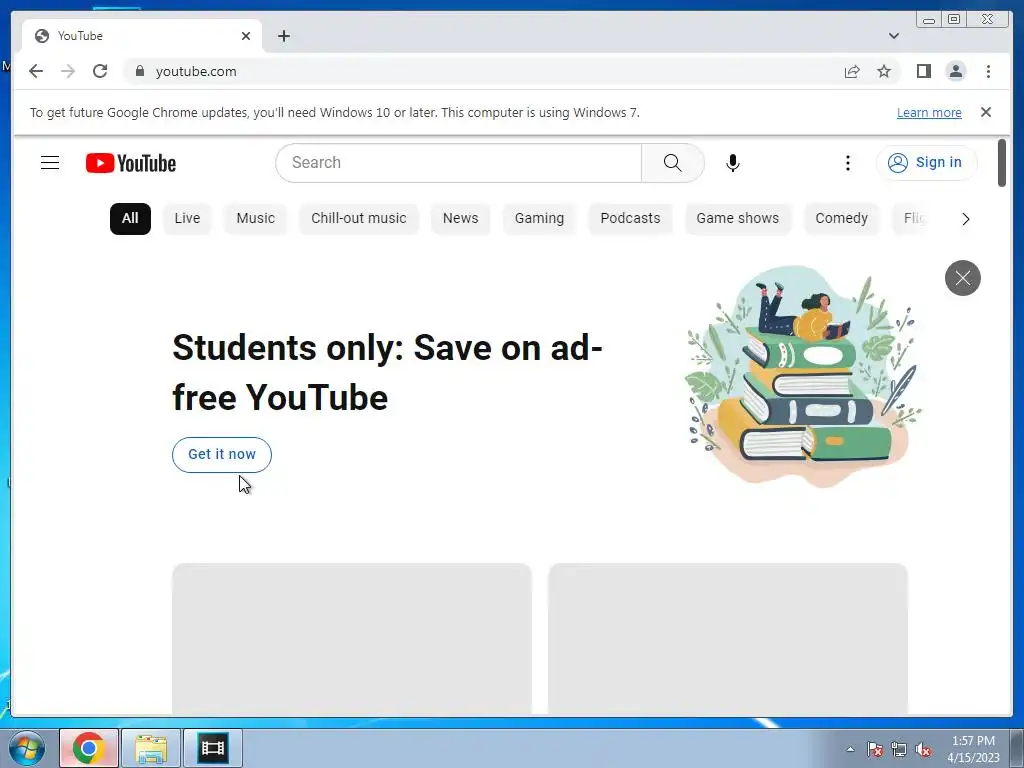Open the YouTube hamburger guide menu
1024x768 pixels.
point(50,163)
